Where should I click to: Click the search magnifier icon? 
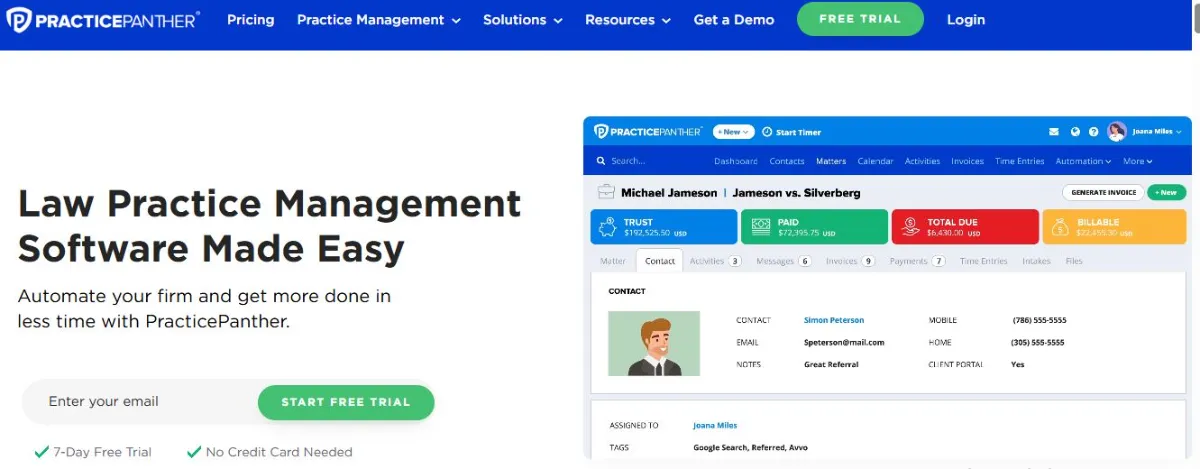601,161
